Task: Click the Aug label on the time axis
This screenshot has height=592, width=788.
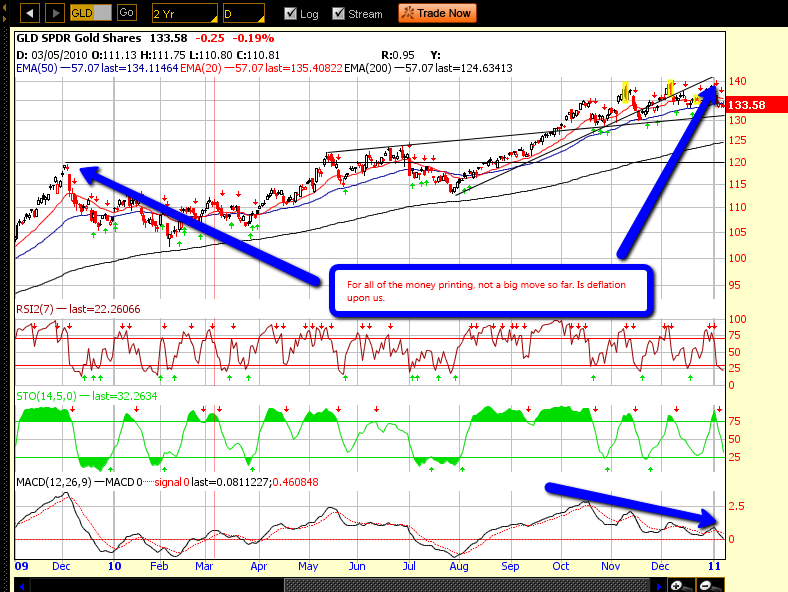Action: click(459, 566)
